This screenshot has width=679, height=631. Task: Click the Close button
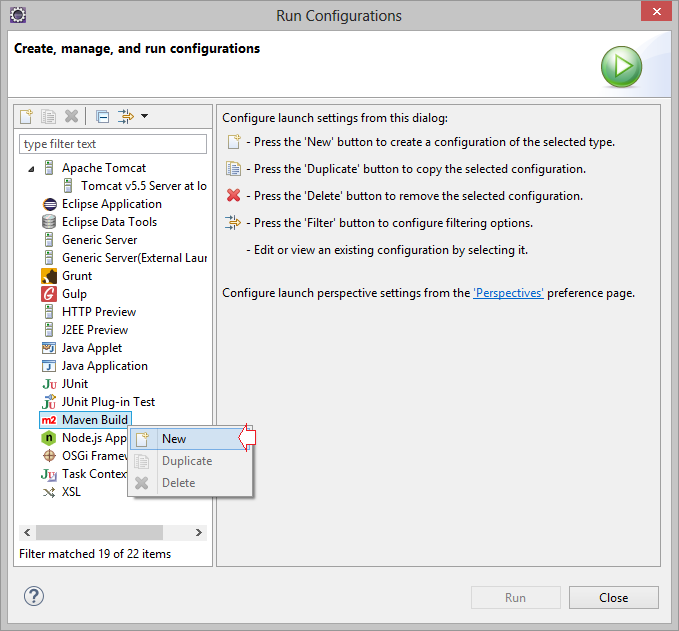[614, 598]
